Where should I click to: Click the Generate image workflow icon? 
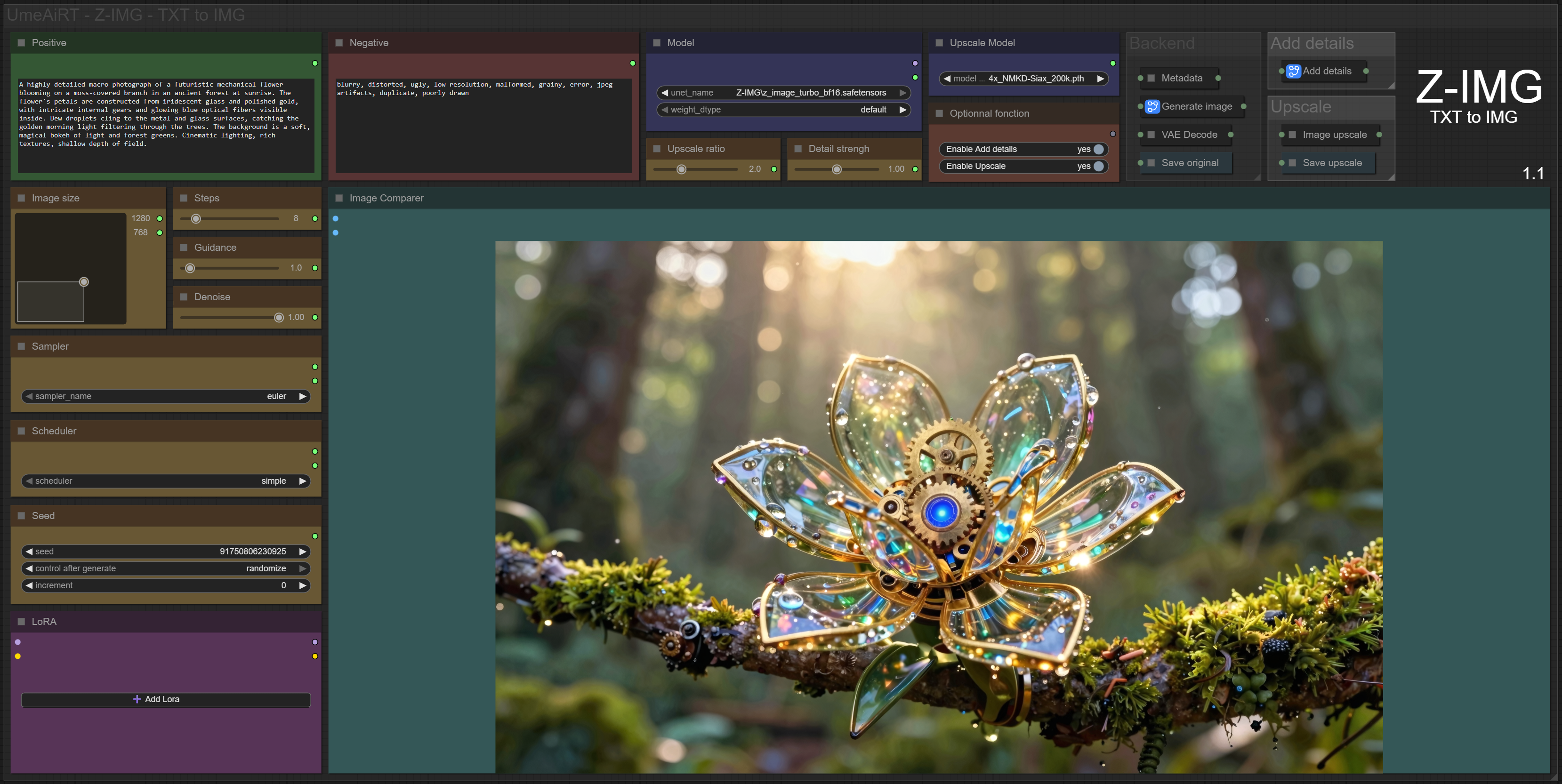click(1152, 107)
